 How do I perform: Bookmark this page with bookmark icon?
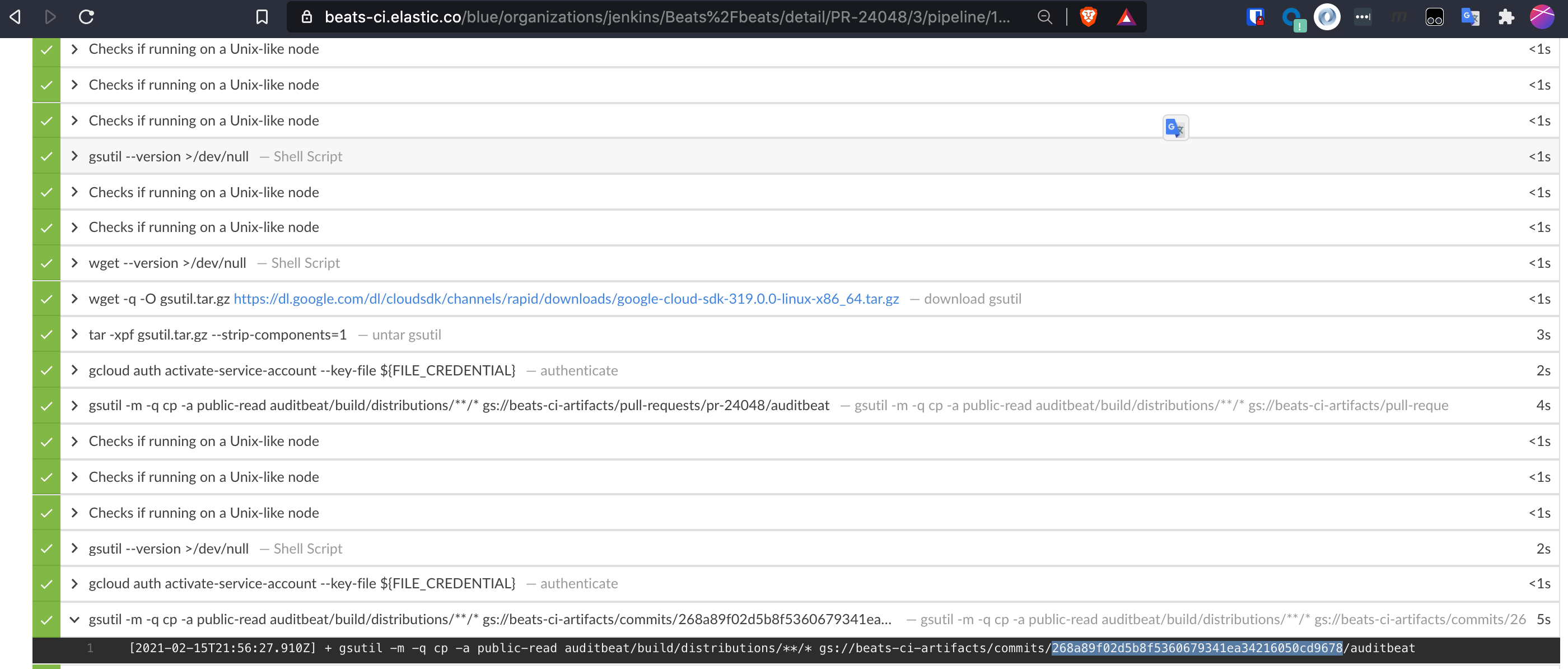[x=262, y=17]
